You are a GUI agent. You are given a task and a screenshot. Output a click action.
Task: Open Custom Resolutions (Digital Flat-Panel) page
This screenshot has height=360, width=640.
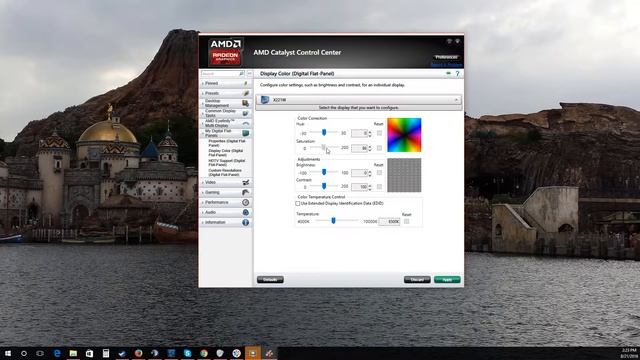(x=225, y=172)
